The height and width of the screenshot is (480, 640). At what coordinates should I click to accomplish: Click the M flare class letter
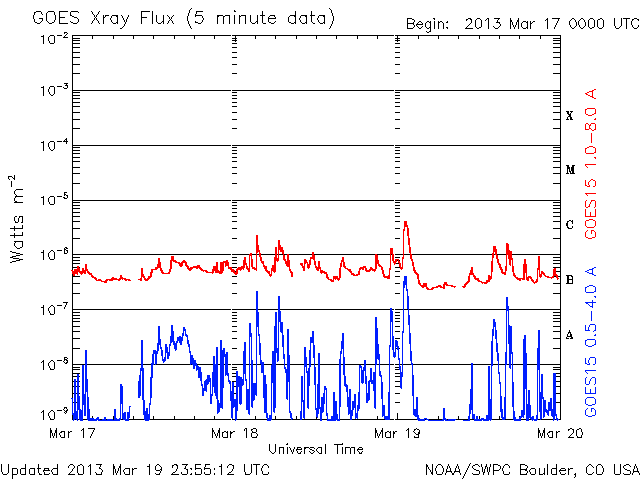click(570, 170)
